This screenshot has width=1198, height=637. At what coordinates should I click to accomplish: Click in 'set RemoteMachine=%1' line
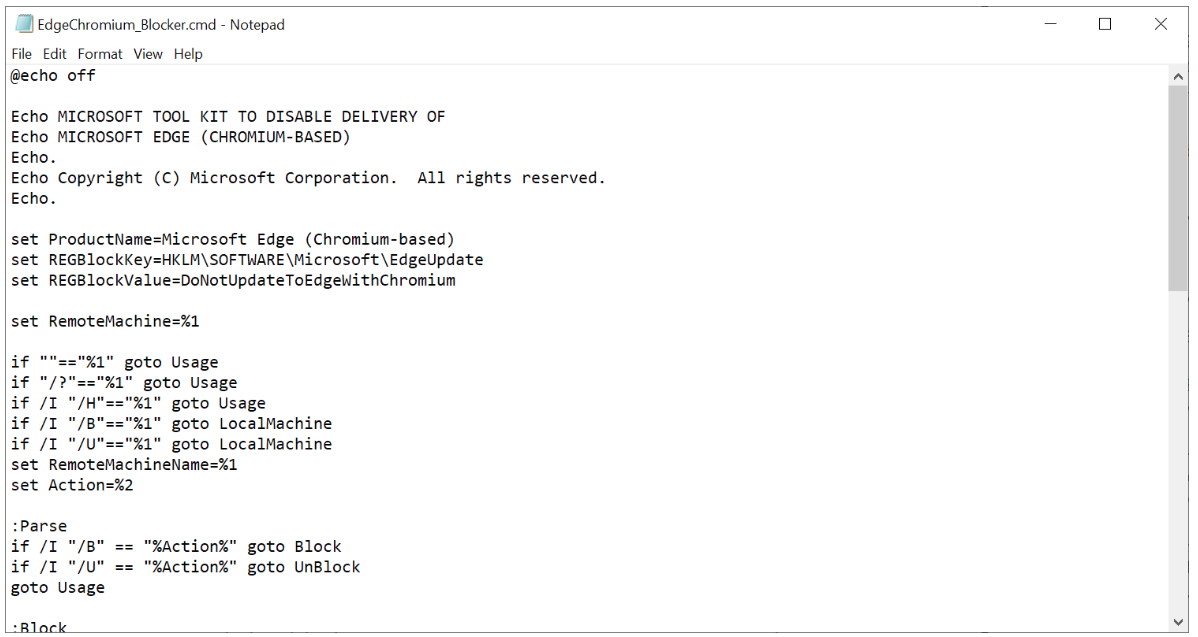pyautogui.click(x=105, y=321)
